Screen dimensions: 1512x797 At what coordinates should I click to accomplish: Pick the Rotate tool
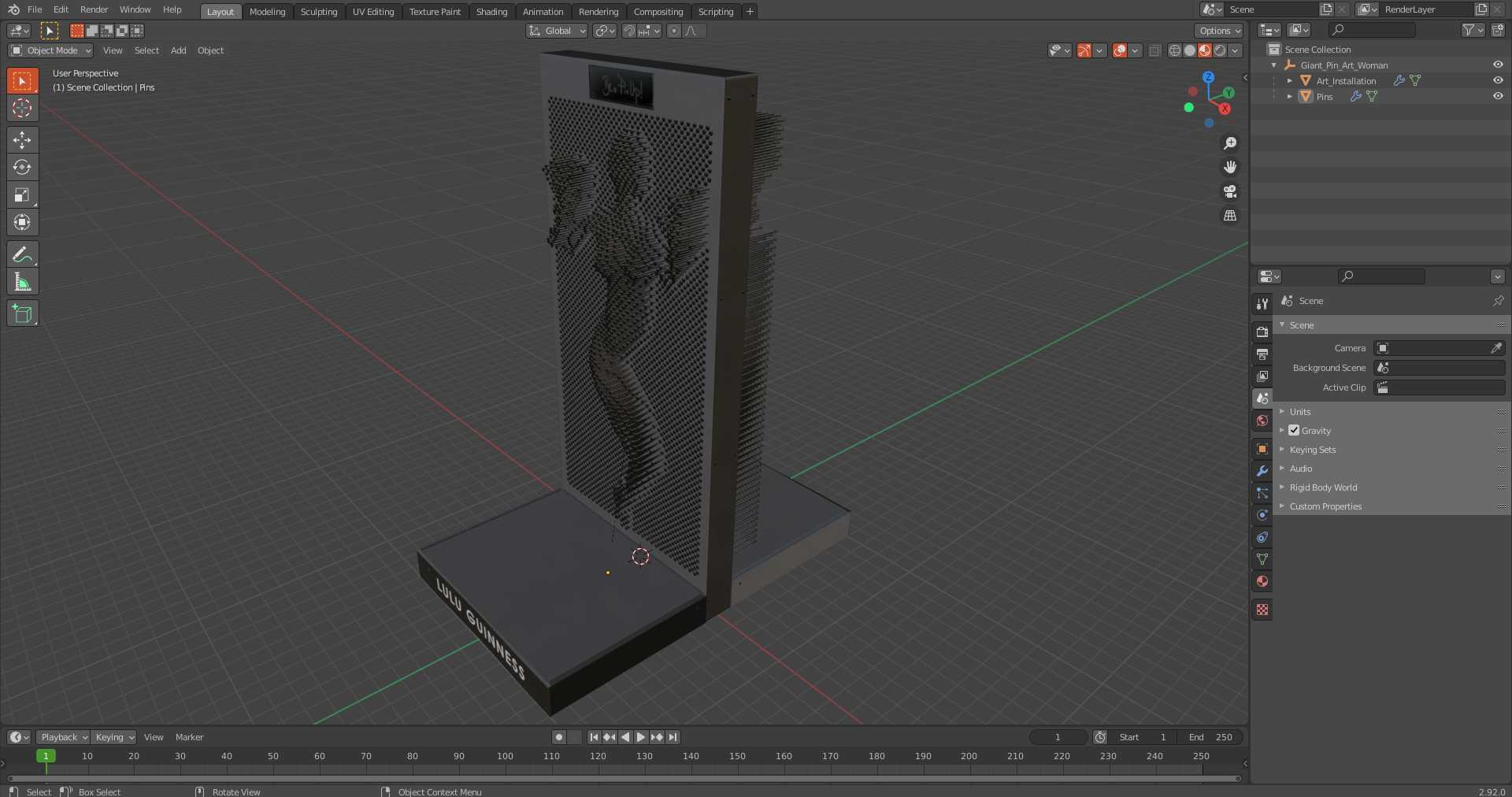click(x=22, y=167)
